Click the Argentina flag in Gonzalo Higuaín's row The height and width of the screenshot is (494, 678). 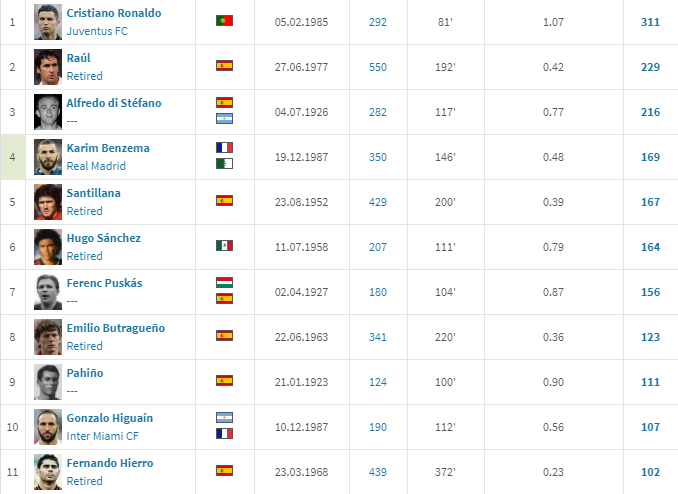click(x=224, y=417)
